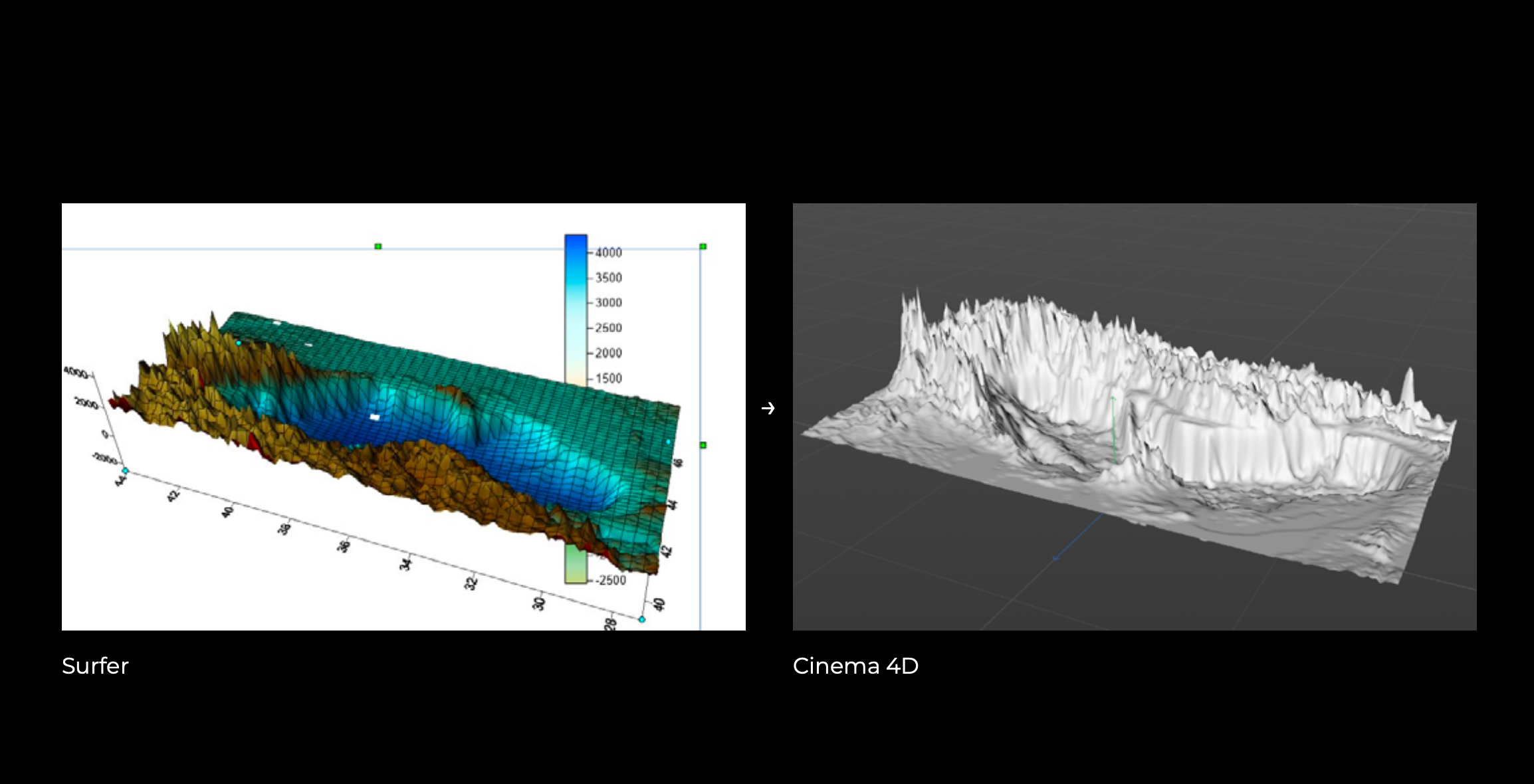Screen dimensions: 1534x784
Task: Click the Surfer caption text
Action: [x=95, y=666]
